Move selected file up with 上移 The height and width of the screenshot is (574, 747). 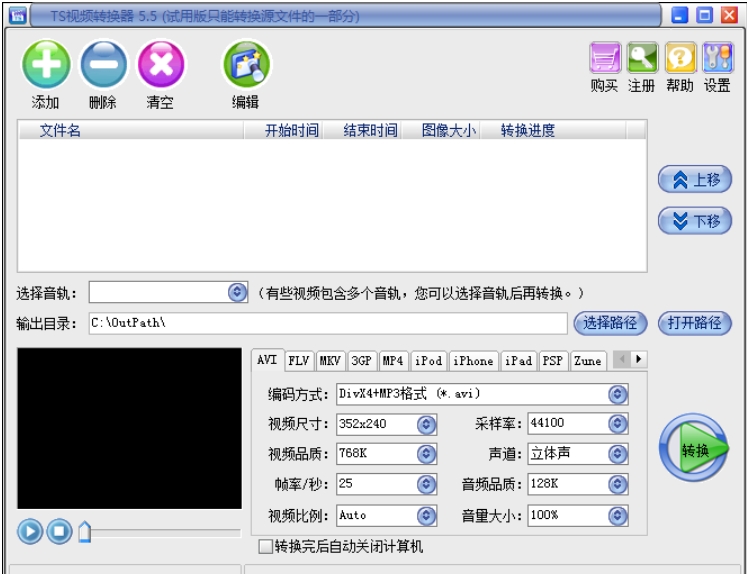point(695,180)
